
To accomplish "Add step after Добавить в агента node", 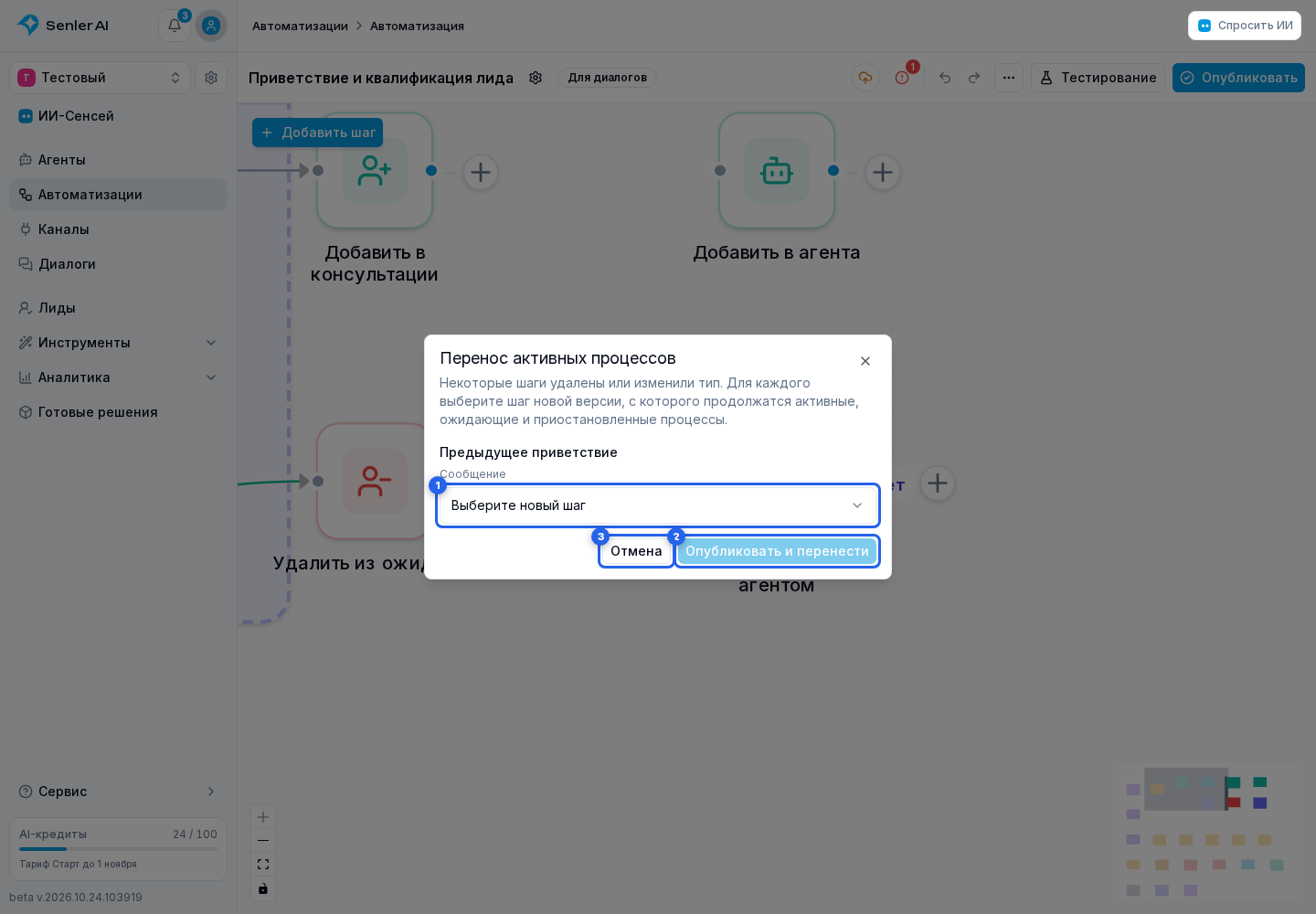I will (x=883, y=172).
